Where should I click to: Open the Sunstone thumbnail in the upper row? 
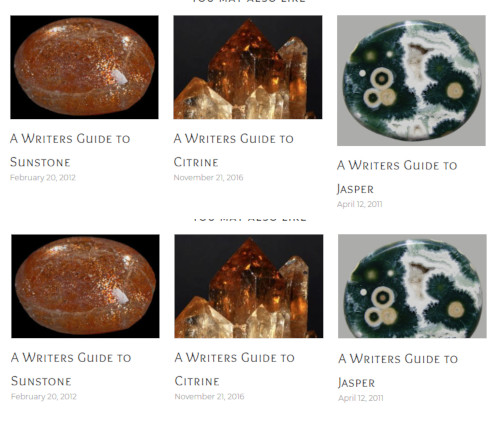(84, 67)
